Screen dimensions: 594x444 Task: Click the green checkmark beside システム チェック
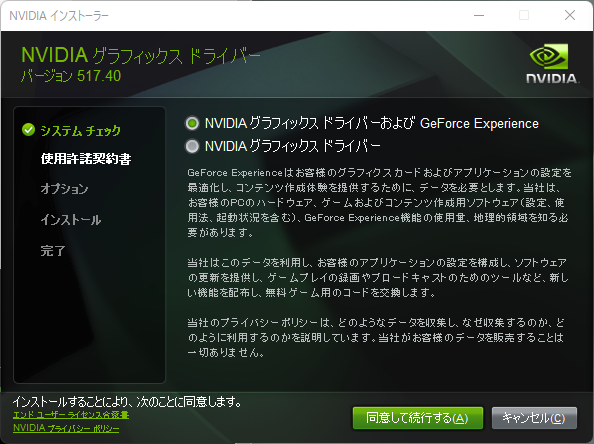[x=28, y=130]
